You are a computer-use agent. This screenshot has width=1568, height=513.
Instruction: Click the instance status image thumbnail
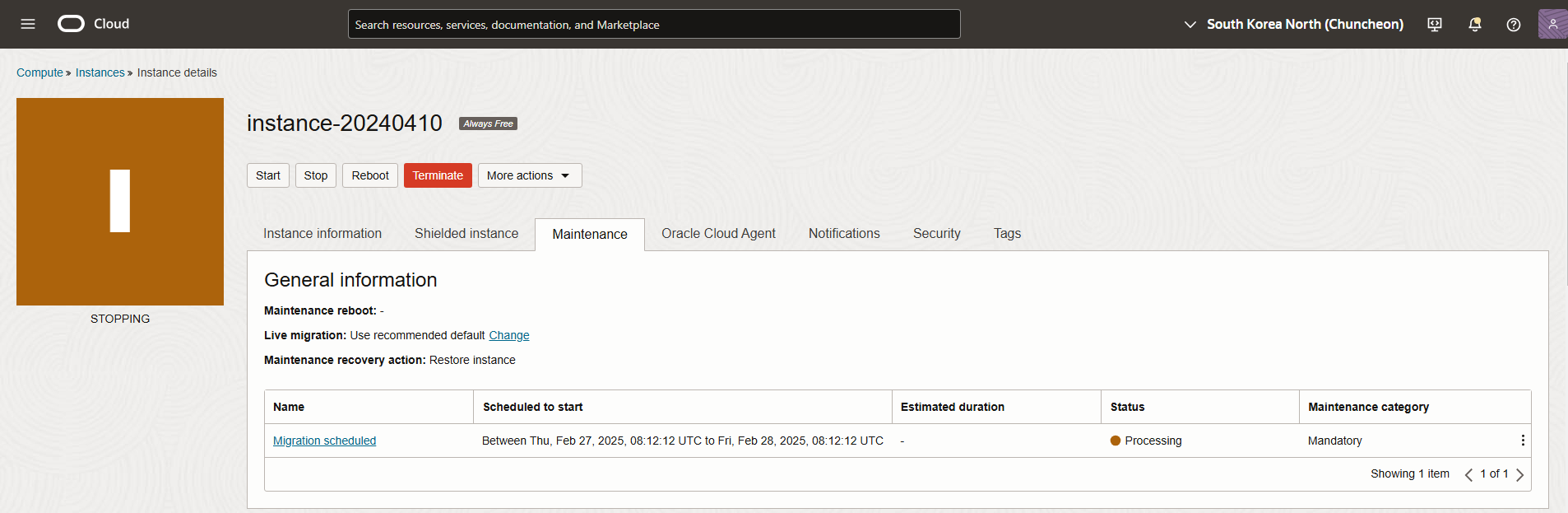coord(120,202)
